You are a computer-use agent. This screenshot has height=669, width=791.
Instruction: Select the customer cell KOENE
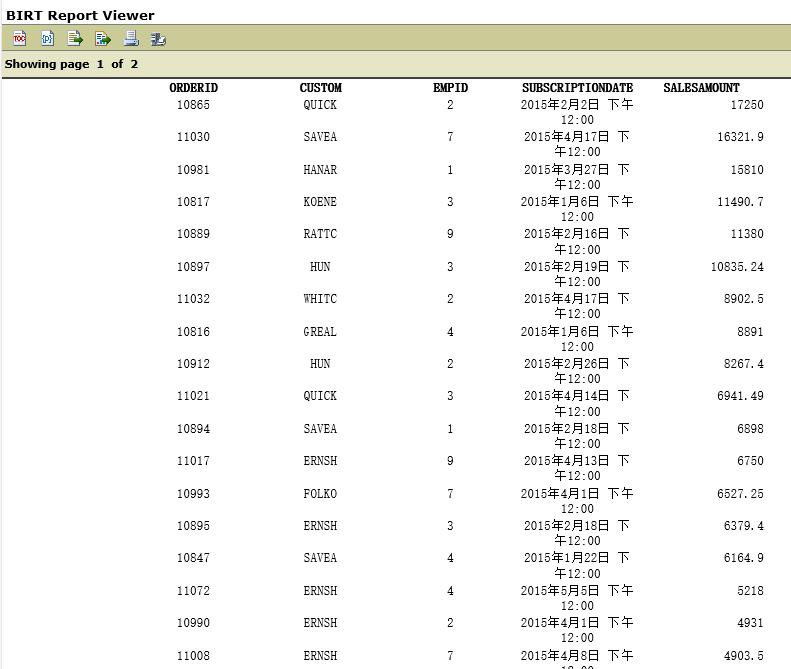[x=320, y=202]
